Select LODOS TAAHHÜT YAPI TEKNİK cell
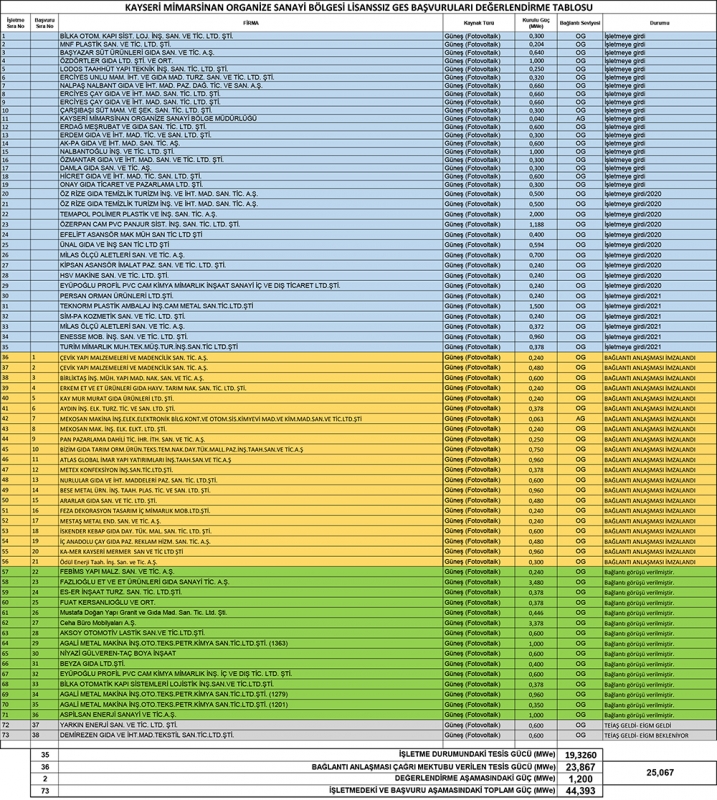 [x=251, y=69]
